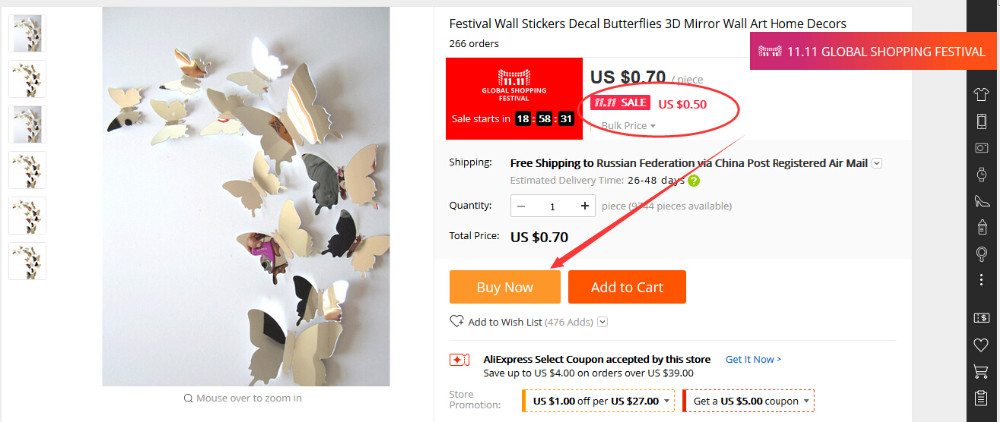The image size is (1000, 422).
Task: Expand the Bulk Price dropdown
Action: tap(629, 126)
